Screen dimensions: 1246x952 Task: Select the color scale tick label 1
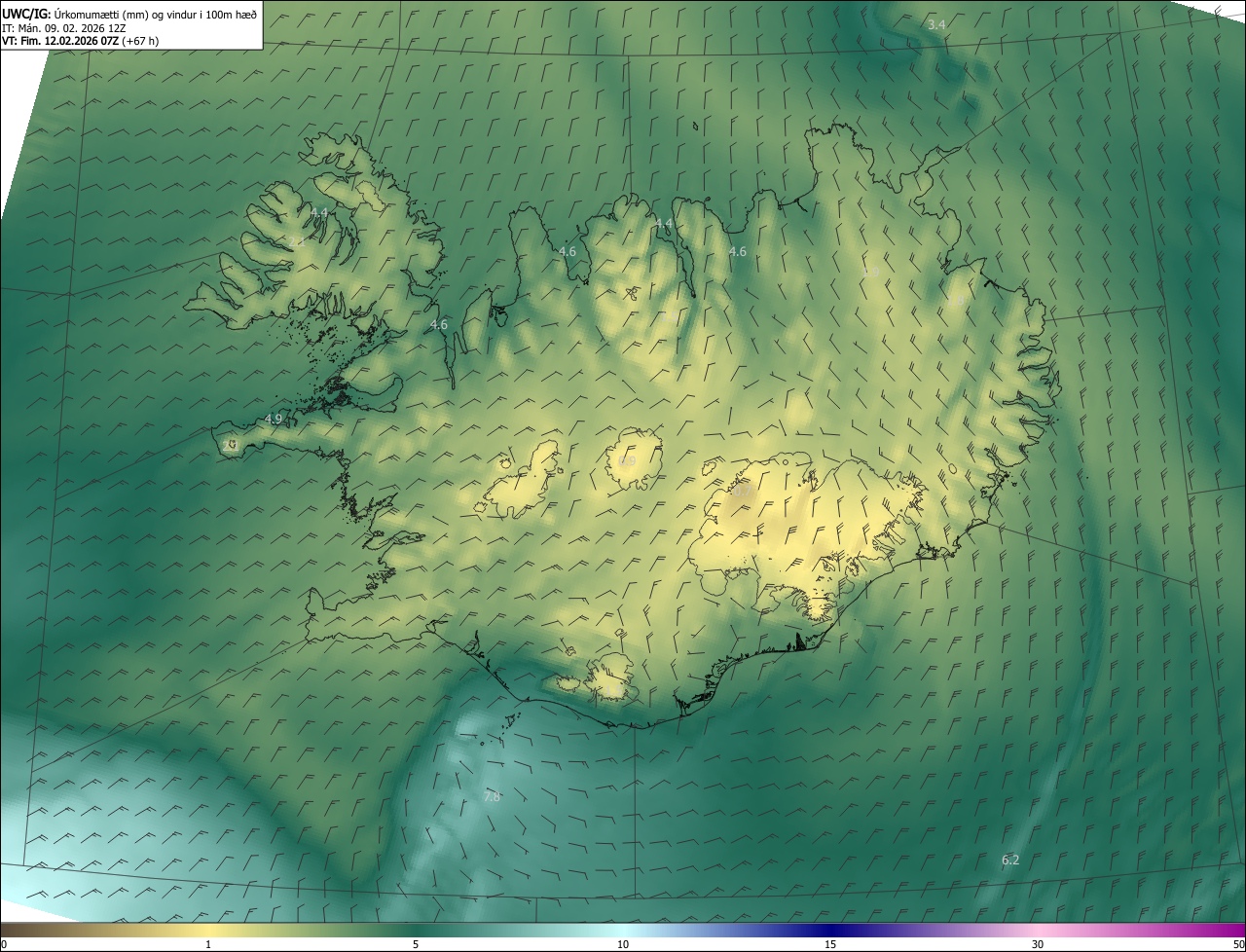(x=208, y=944)
